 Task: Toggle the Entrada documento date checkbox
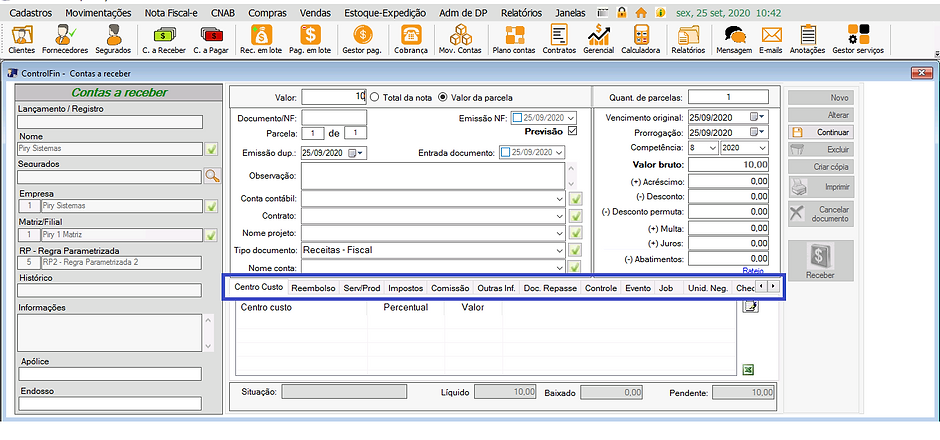505,152
